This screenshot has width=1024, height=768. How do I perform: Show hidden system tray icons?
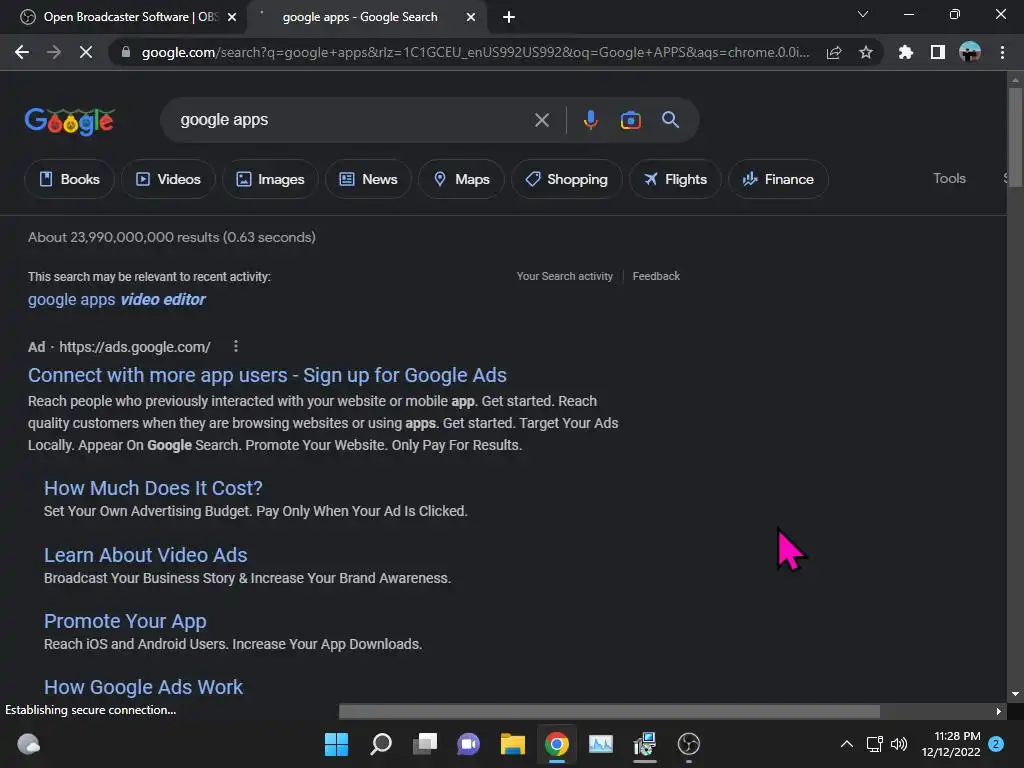click(846, 744)
